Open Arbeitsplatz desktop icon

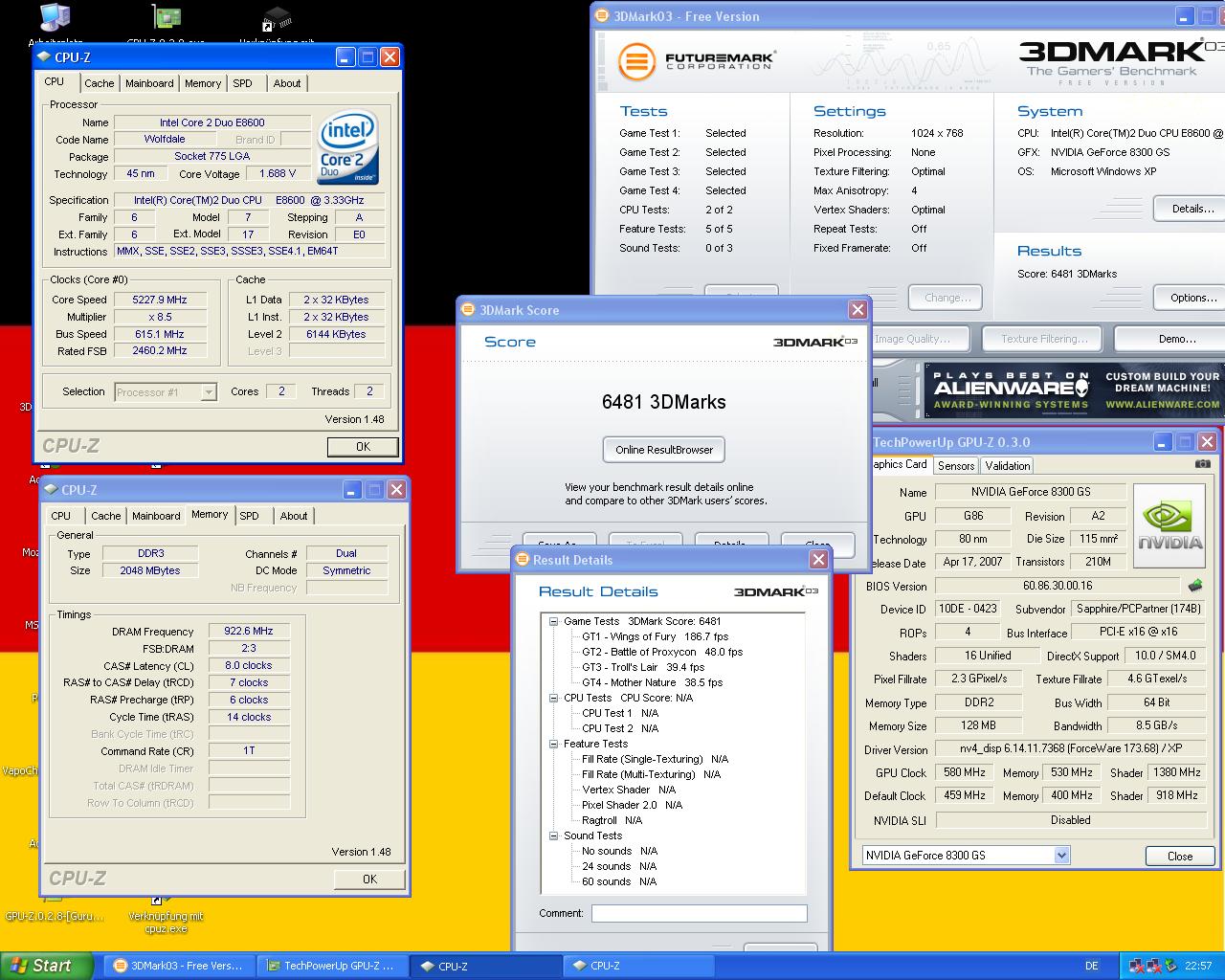tap(55, 24)
